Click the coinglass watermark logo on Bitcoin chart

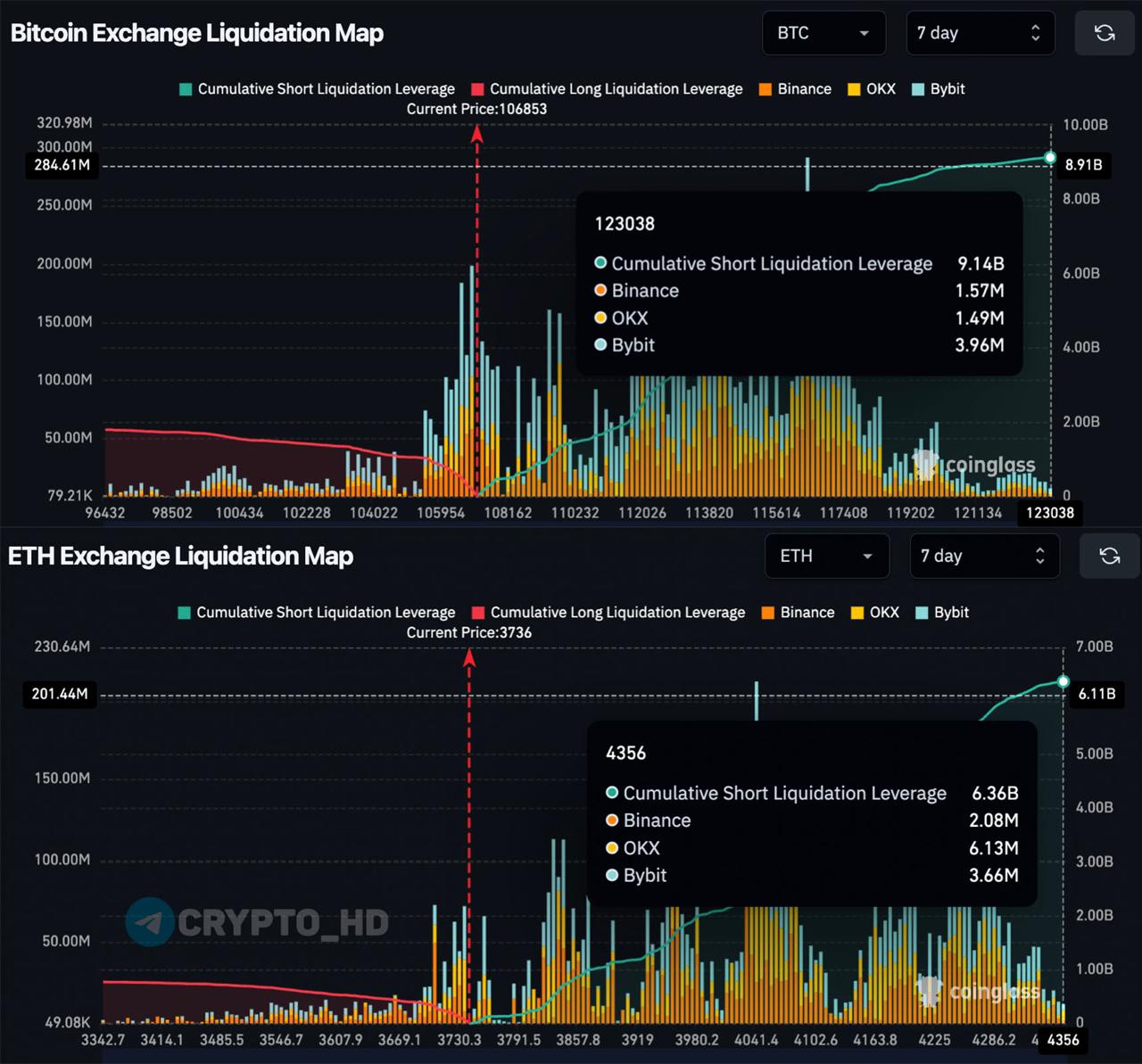tap(926, 464)
